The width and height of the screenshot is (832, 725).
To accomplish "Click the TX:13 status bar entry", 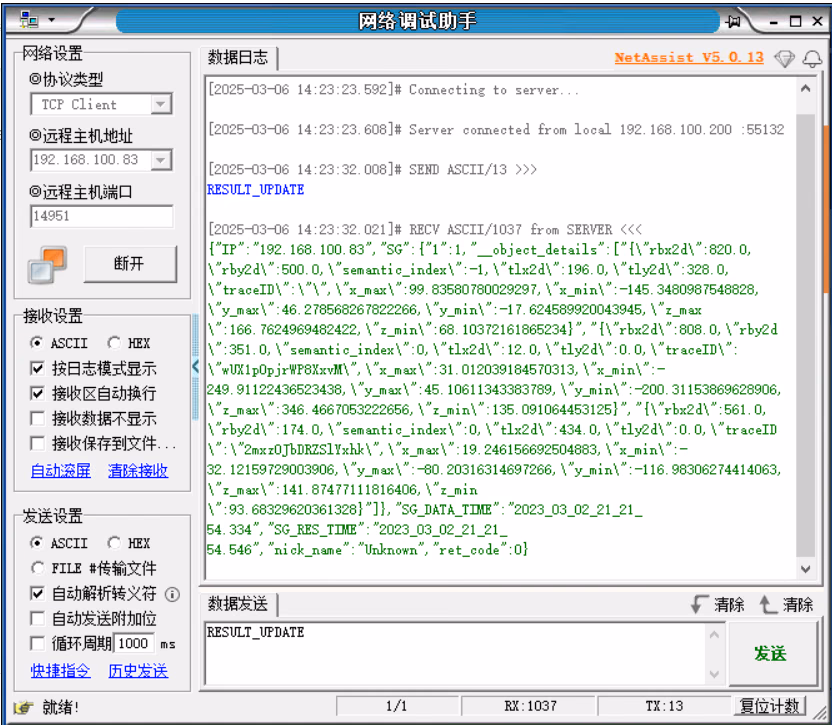I will point(664,706).
